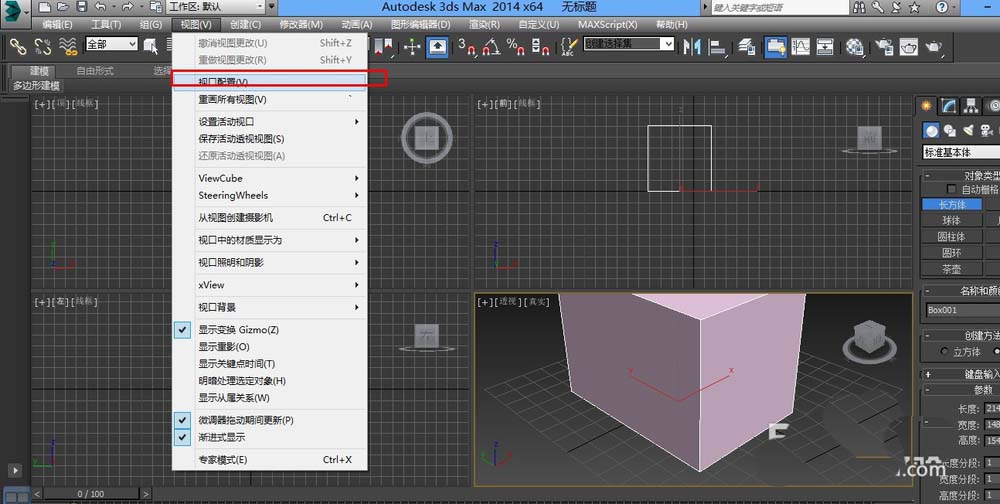Open Edit Named Selection Sets icon

pyautogui.click(x=568, y=46)
